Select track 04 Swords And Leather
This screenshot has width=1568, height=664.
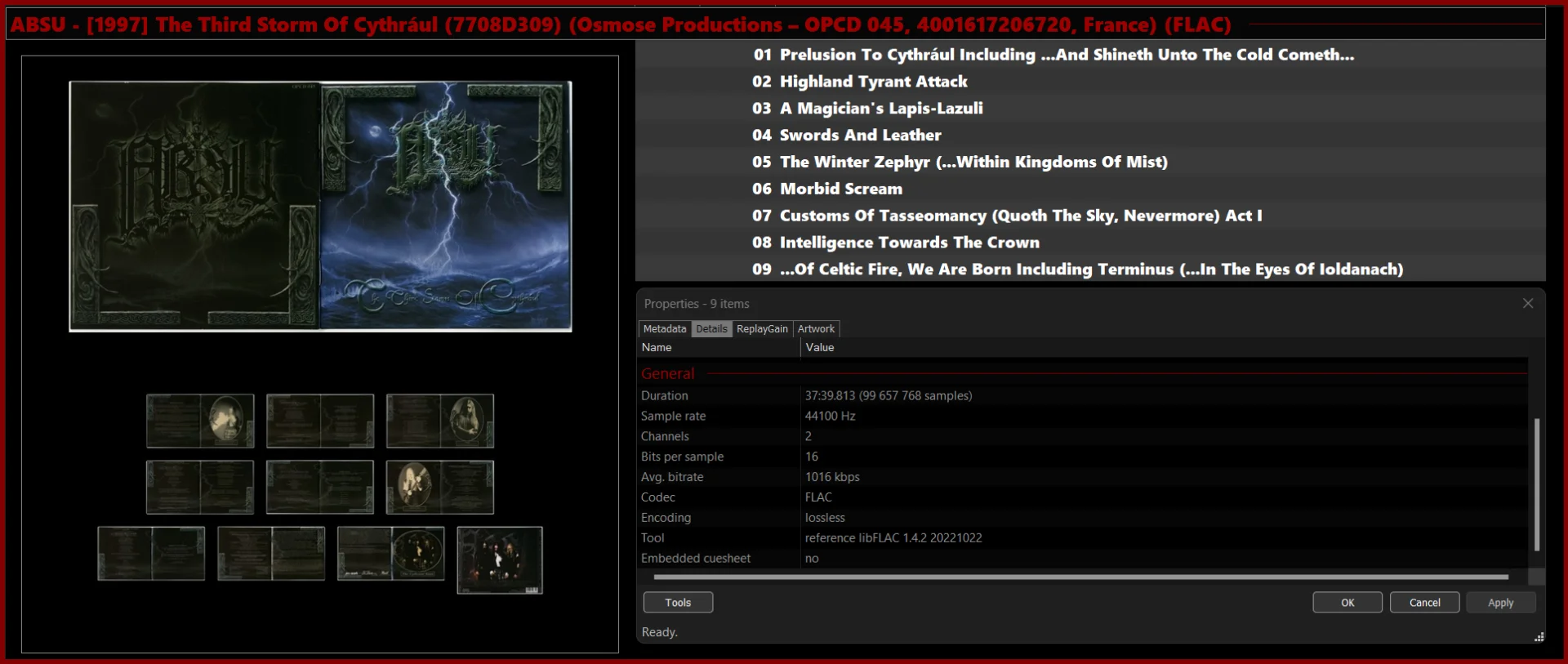[1090, 136]
